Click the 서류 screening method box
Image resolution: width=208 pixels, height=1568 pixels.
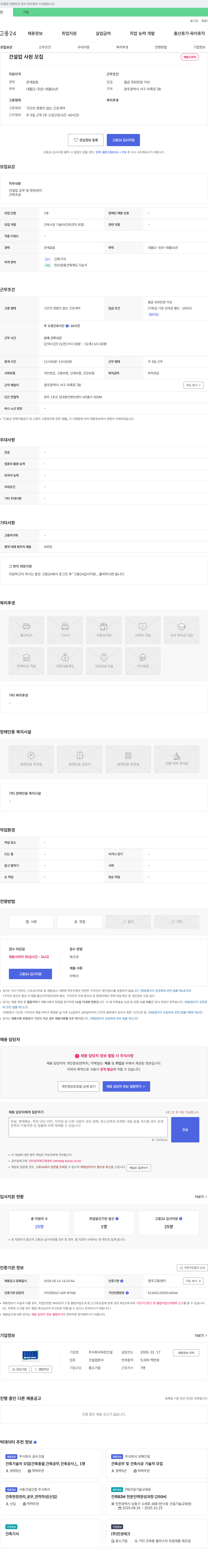point(31,922)
